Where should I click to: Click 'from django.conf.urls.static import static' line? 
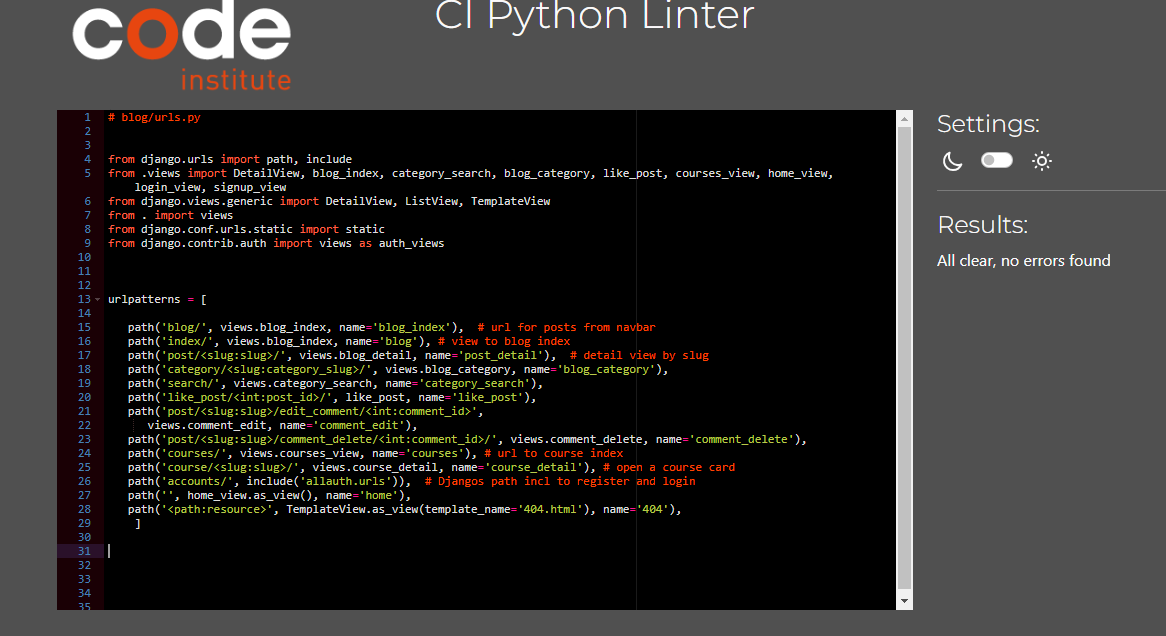pos(246,229)
